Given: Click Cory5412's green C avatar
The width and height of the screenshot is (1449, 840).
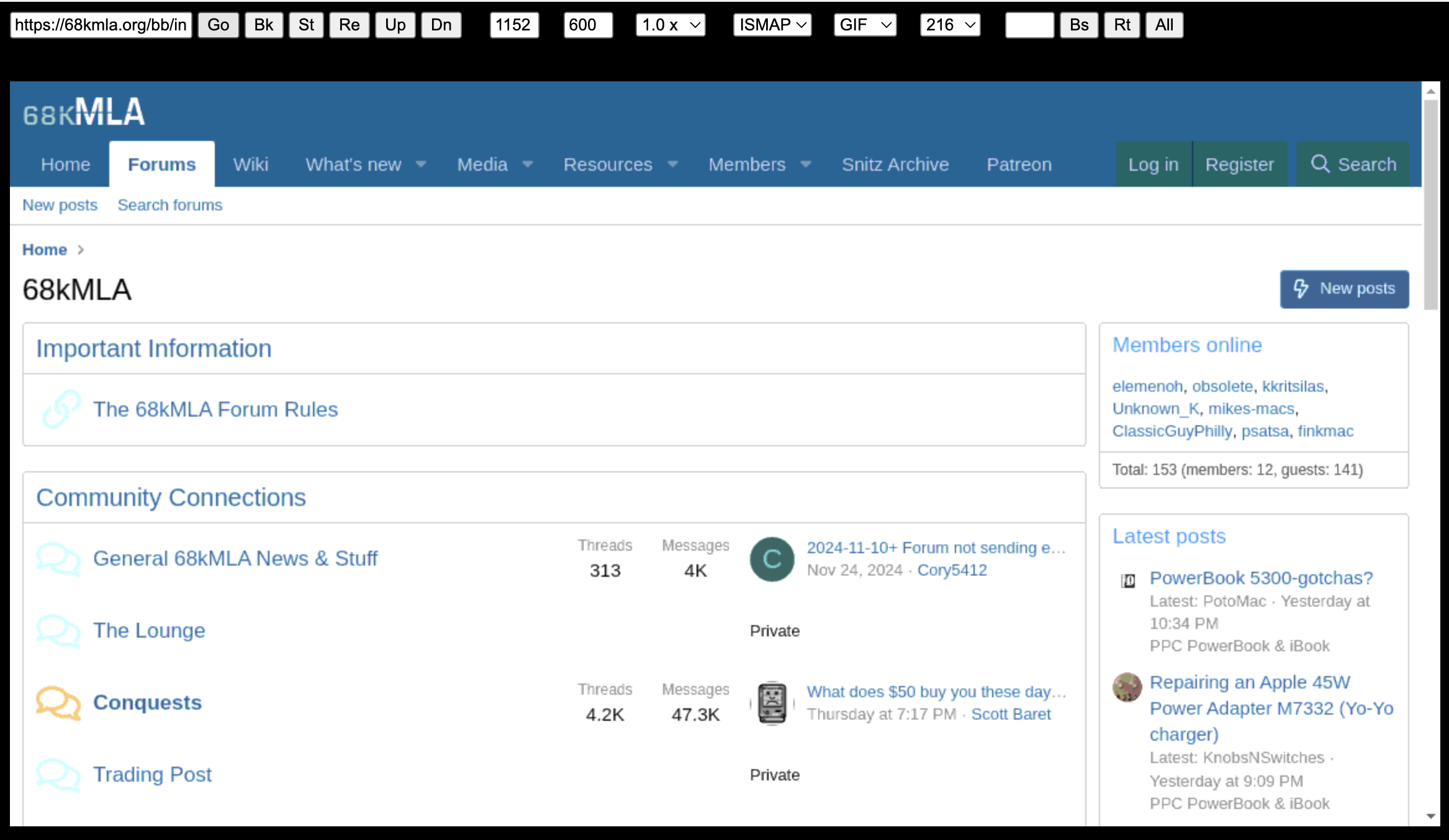Looking at the screenshot, I should 772,559.
